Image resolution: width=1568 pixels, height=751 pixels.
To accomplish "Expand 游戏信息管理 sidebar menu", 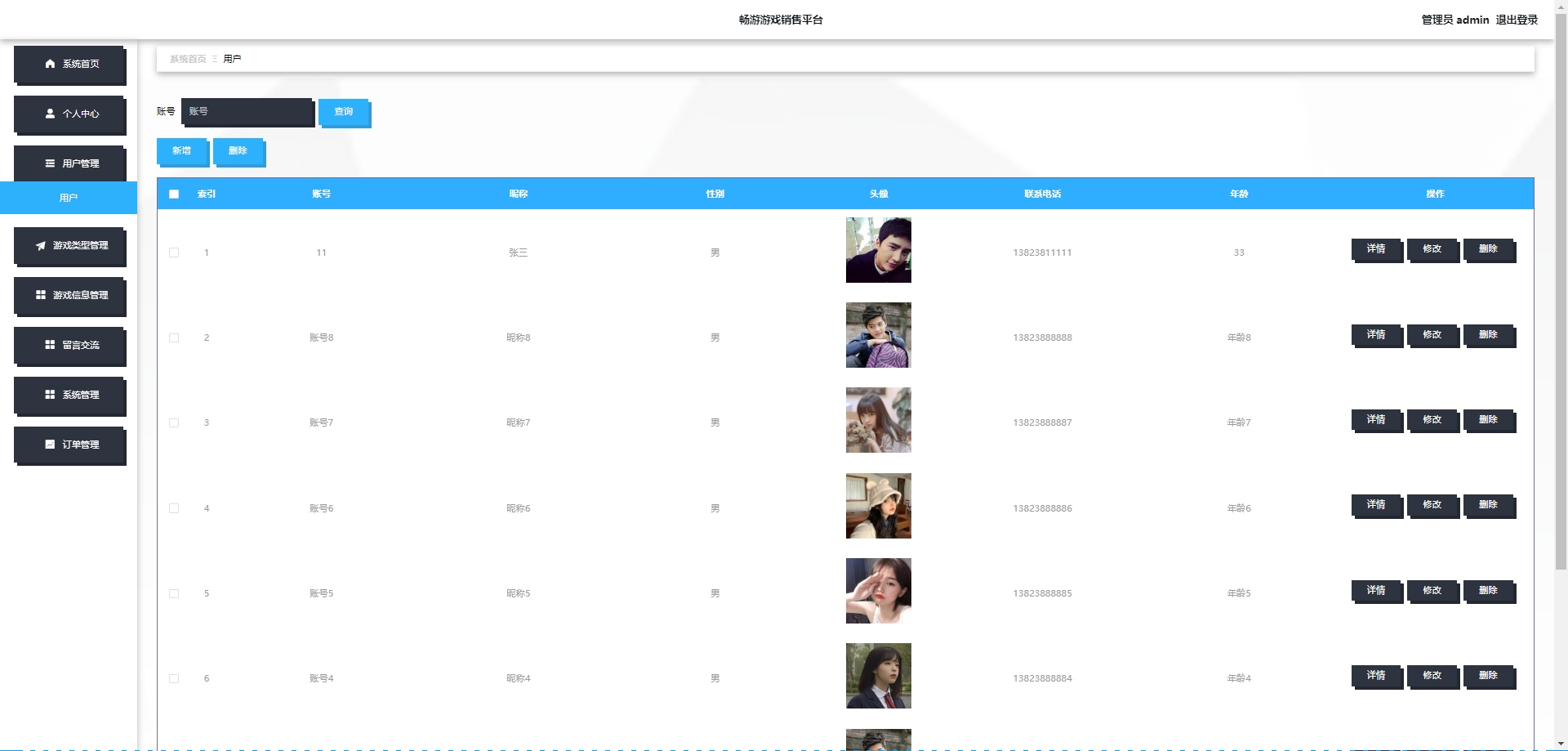I will 70,296.
